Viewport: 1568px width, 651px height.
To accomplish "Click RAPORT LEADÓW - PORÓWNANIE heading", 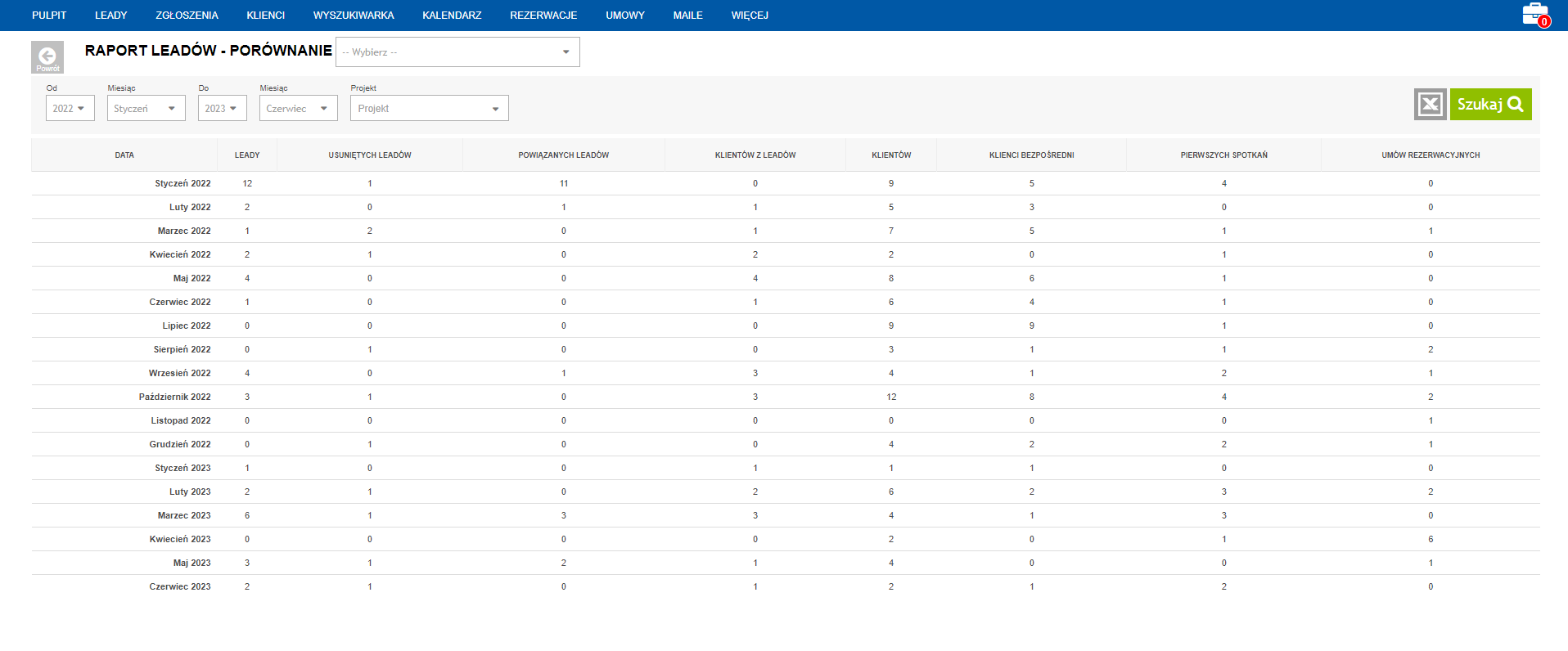I will pos(209,51).
